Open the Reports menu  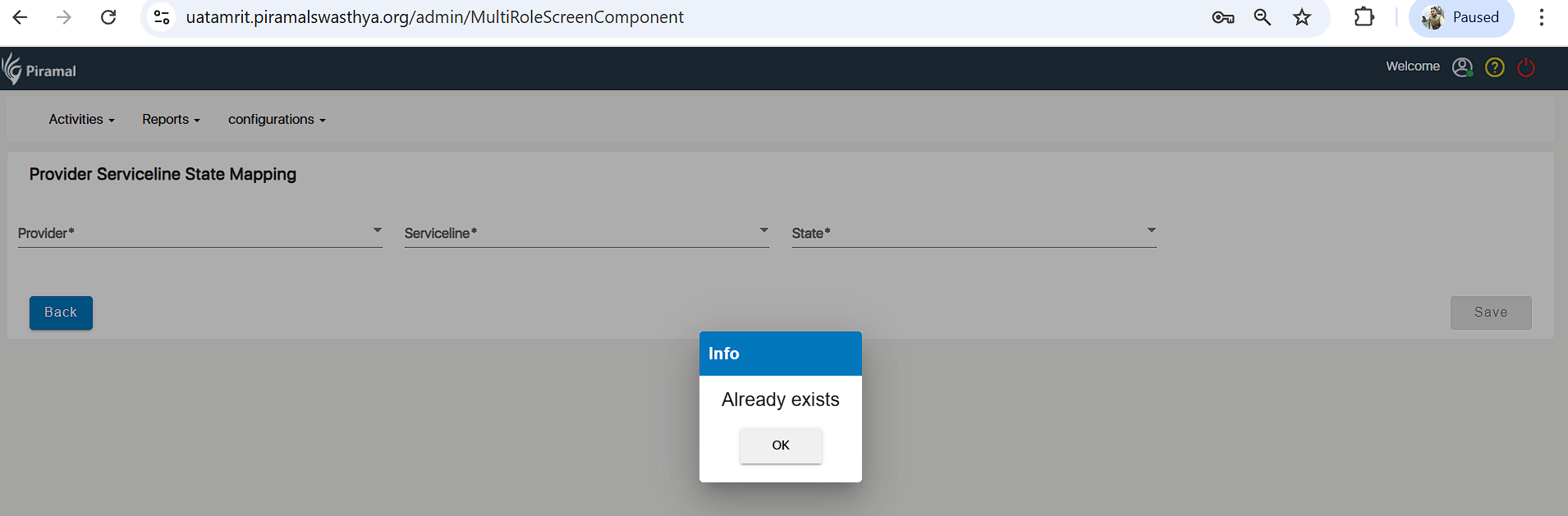[x=171, y=120]
